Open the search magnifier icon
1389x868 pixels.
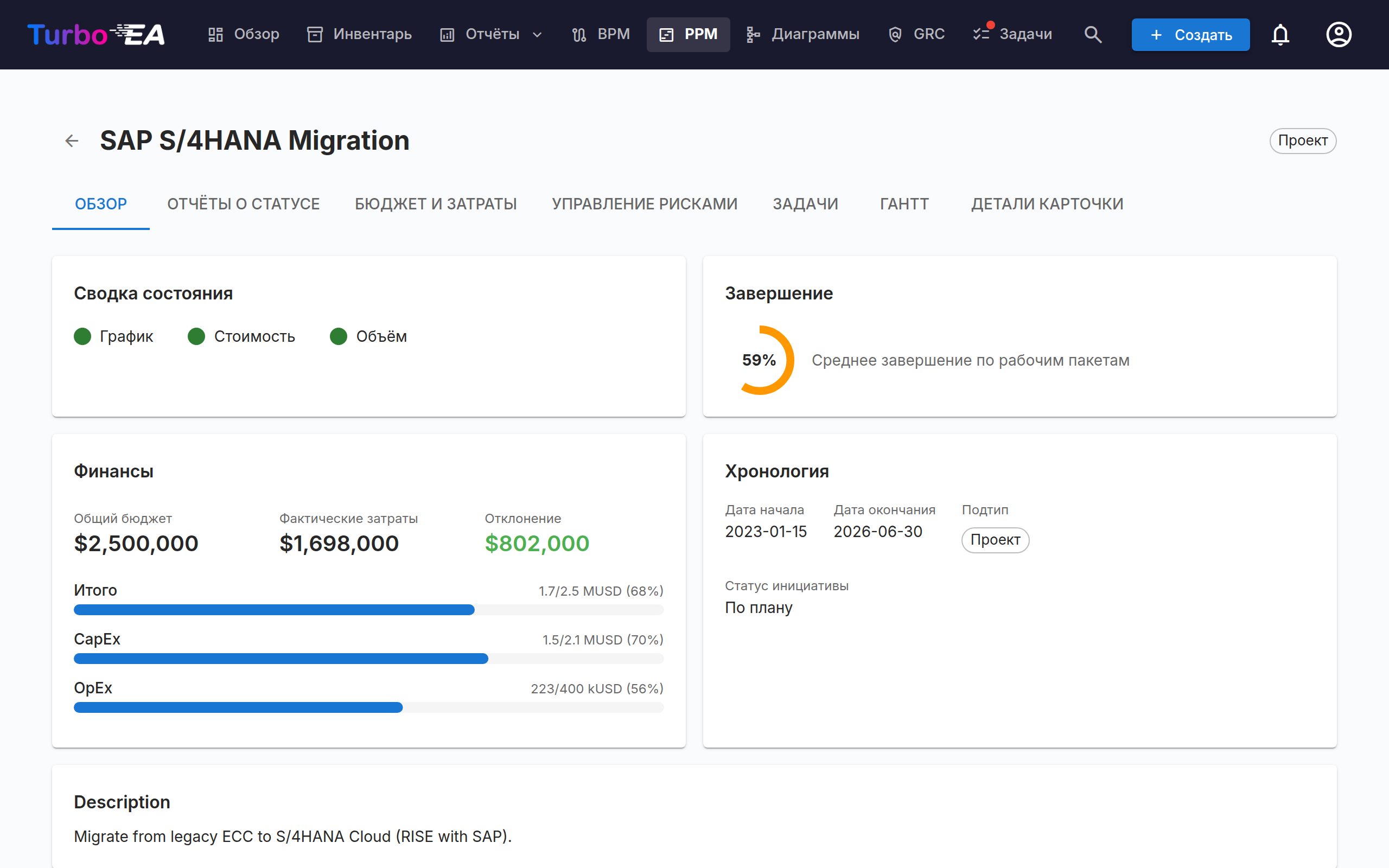(1093, 34)
